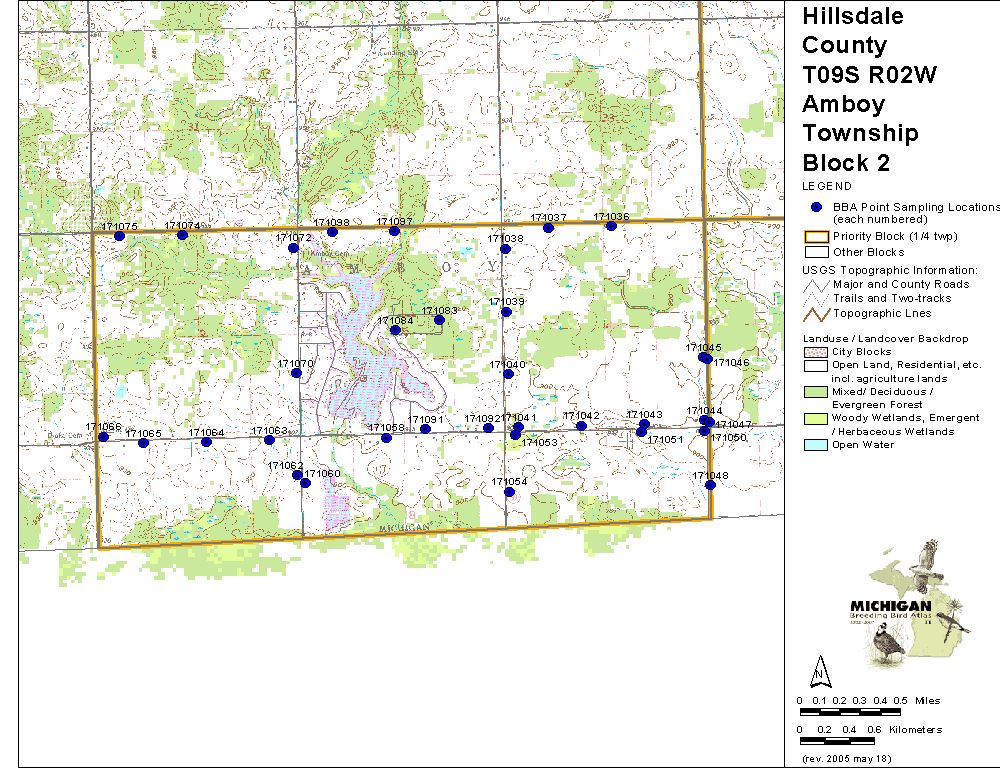This screenshot has height=768, width=1000.
Task: Click the Miles scale bar
Action: point(850,711)
